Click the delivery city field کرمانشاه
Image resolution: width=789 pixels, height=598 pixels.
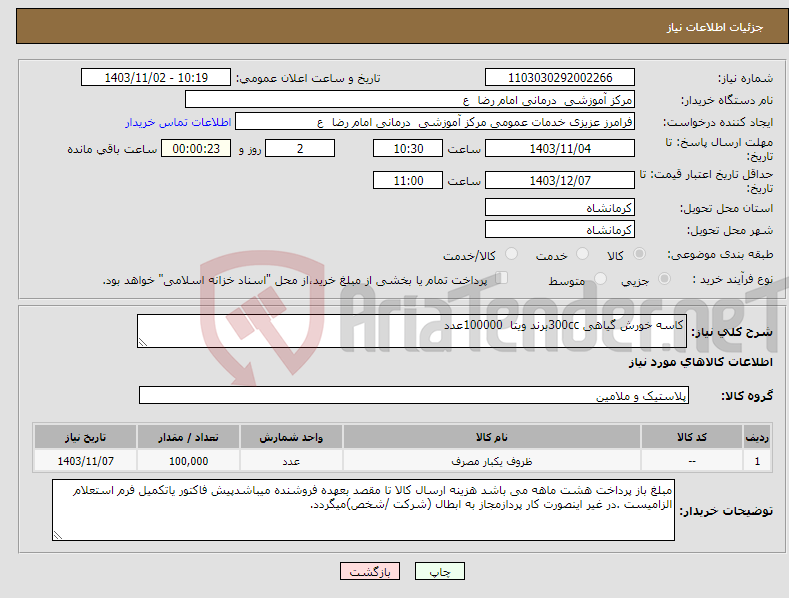[560, 230]
